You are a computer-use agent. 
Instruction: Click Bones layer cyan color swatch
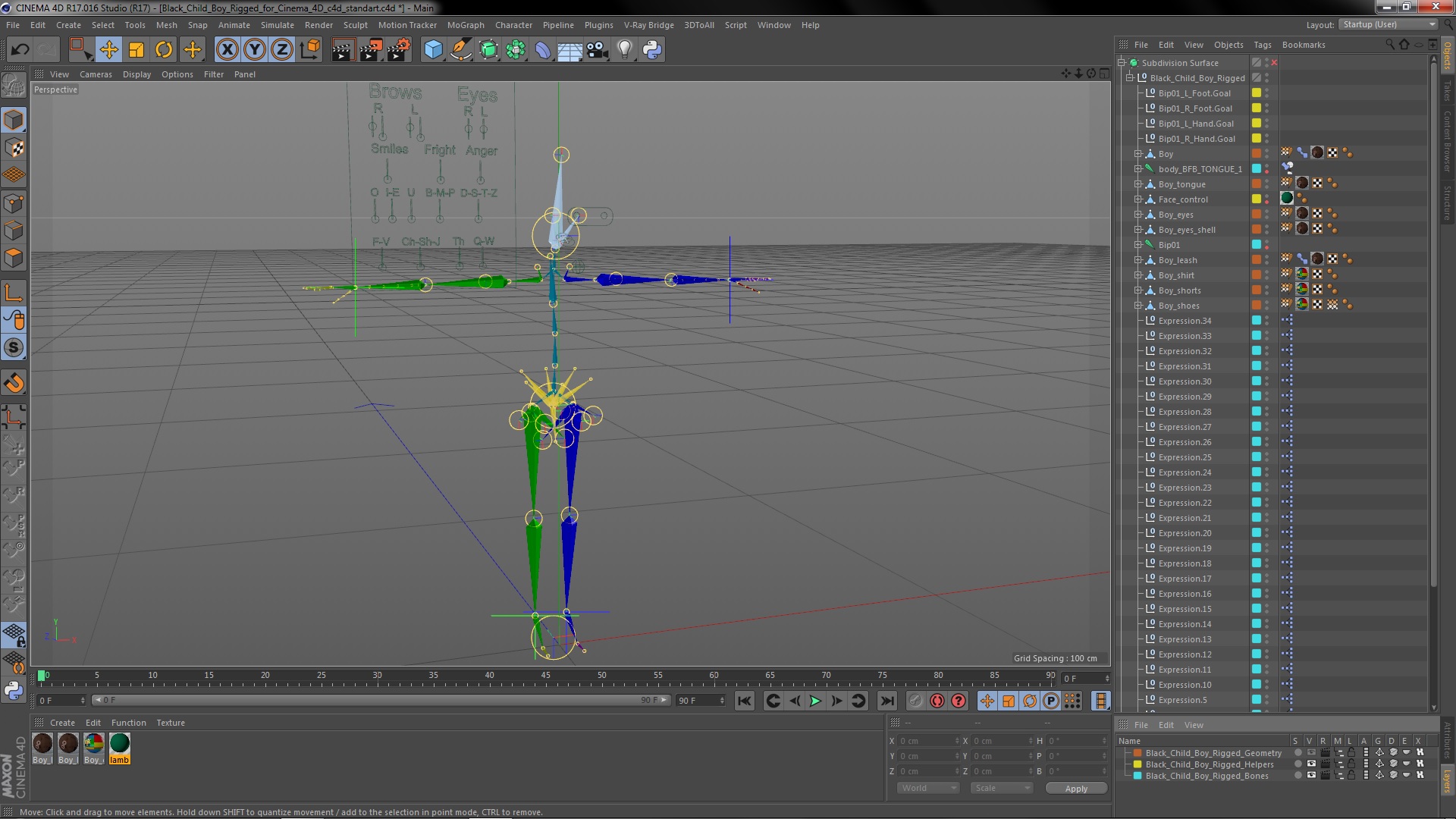coord(1137,776)
